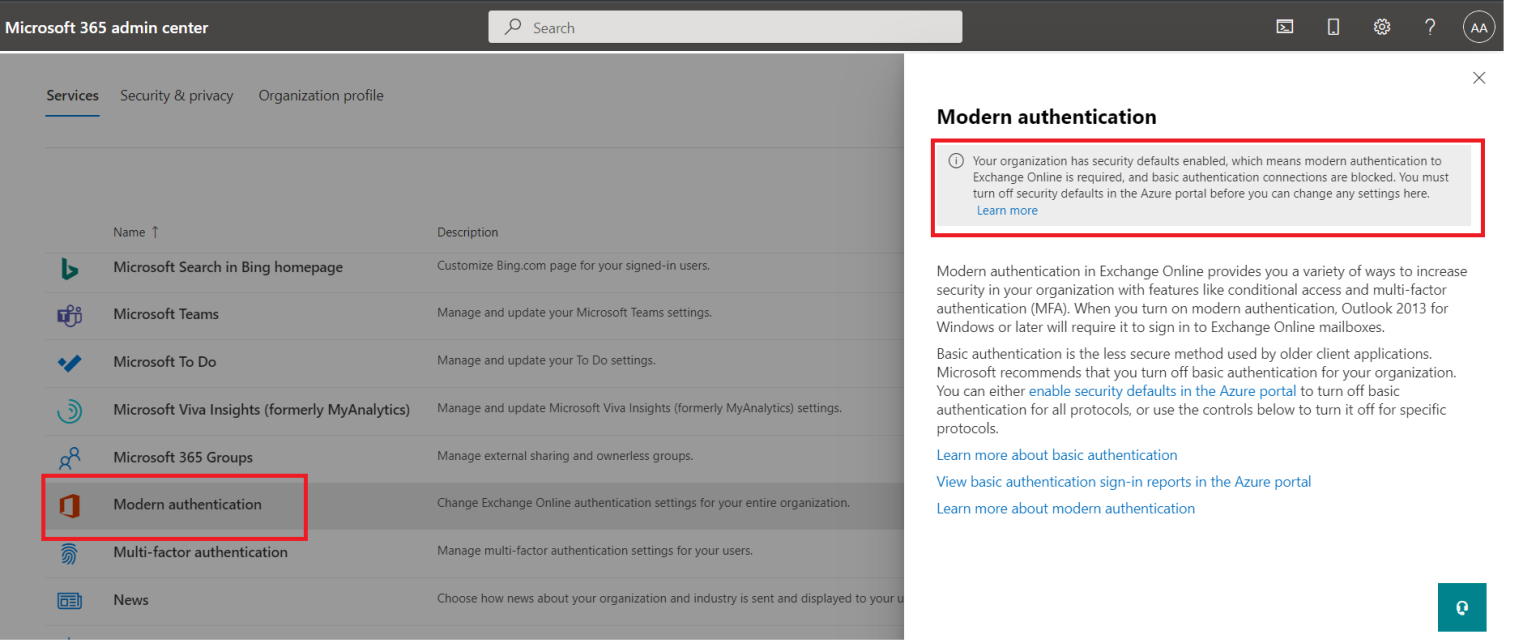
Task: Click the Microsoft Viva Insights spiral icon
Action: [x=69, y=408]
